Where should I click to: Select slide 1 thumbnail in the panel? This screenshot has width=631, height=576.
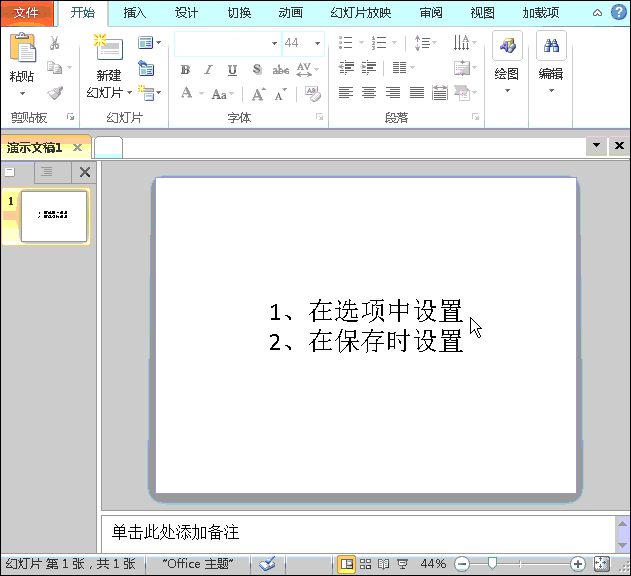click(x=54, y=215)
